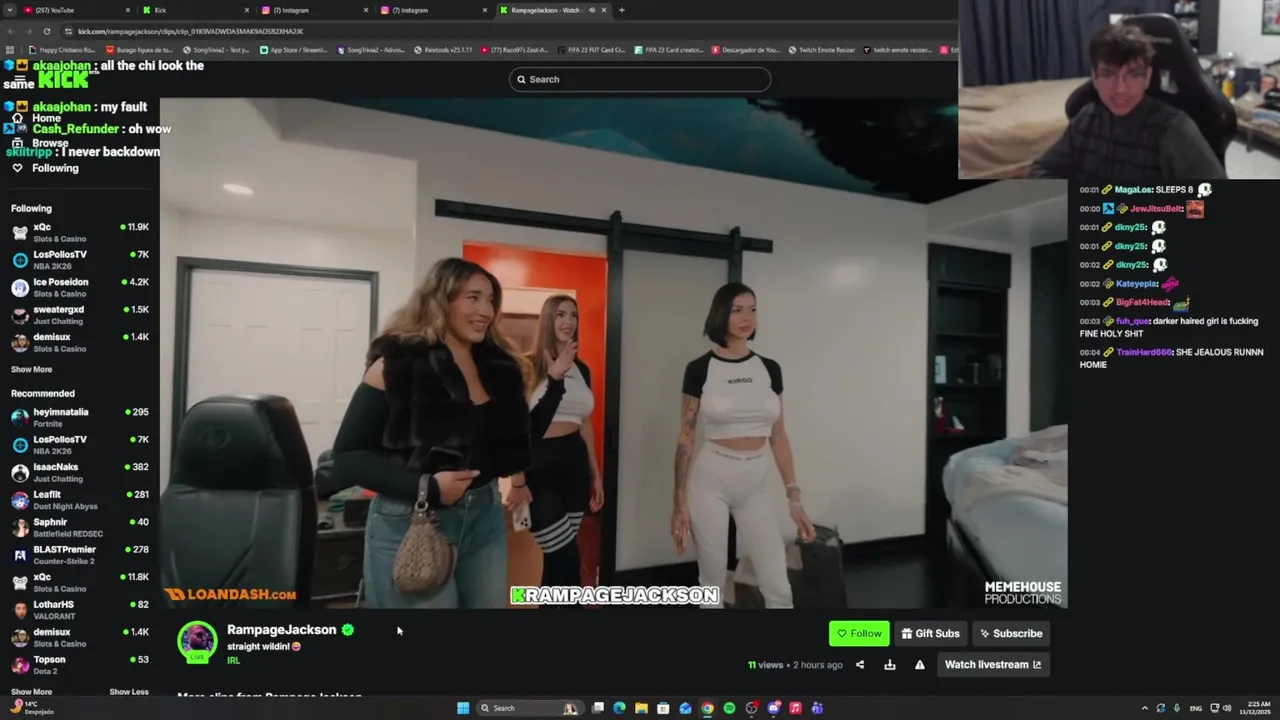Open the Apple Music taskbar icon

pyautogui.click(x=795, y=708)
